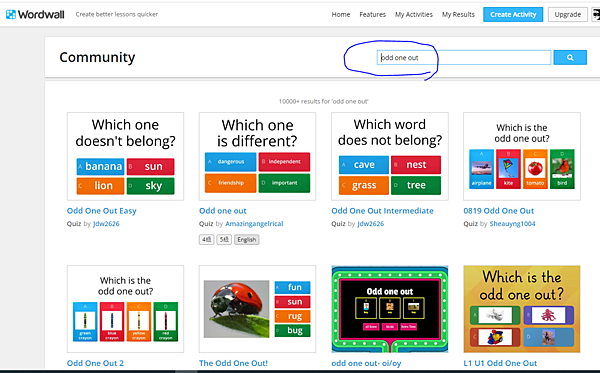Select the English tag

[246, 239]
